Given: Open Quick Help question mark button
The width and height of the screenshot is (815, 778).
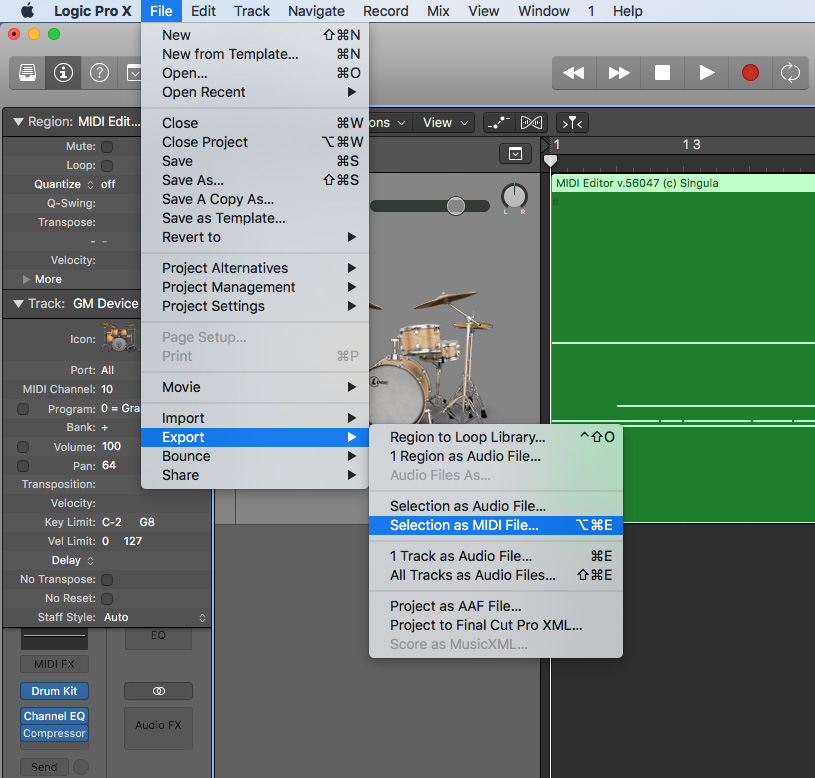Looking at the screenshot, I should tap(99, 73).
